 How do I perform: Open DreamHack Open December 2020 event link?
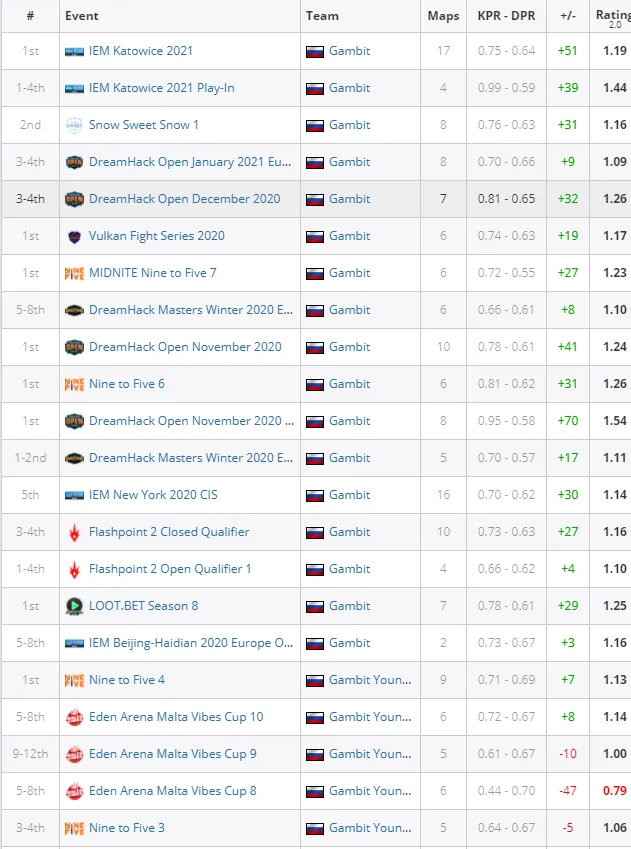pos(185,199)
